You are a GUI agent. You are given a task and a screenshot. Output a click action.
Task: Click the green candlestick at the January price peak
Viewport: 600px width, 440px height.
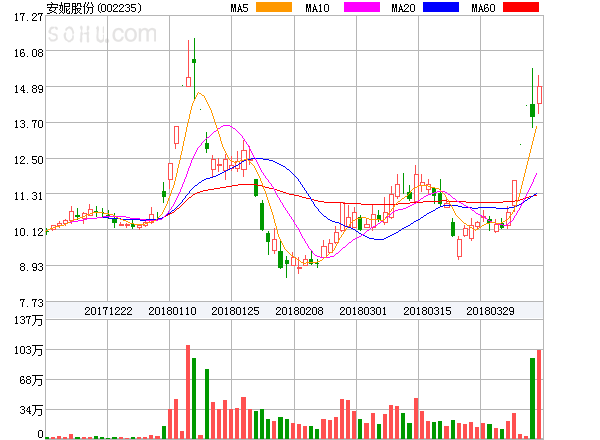194,67
